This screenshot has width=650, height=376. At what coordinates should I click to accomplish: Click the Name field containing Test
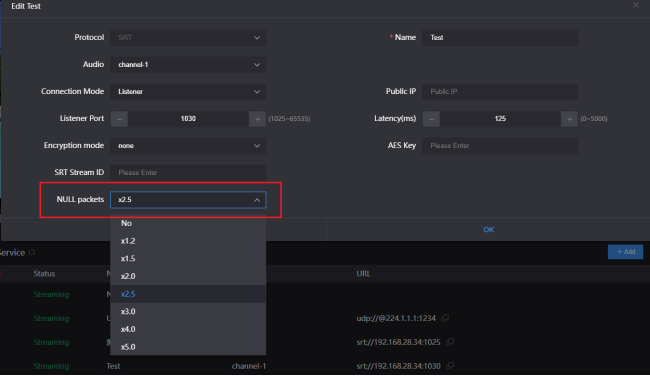[500, 38]
